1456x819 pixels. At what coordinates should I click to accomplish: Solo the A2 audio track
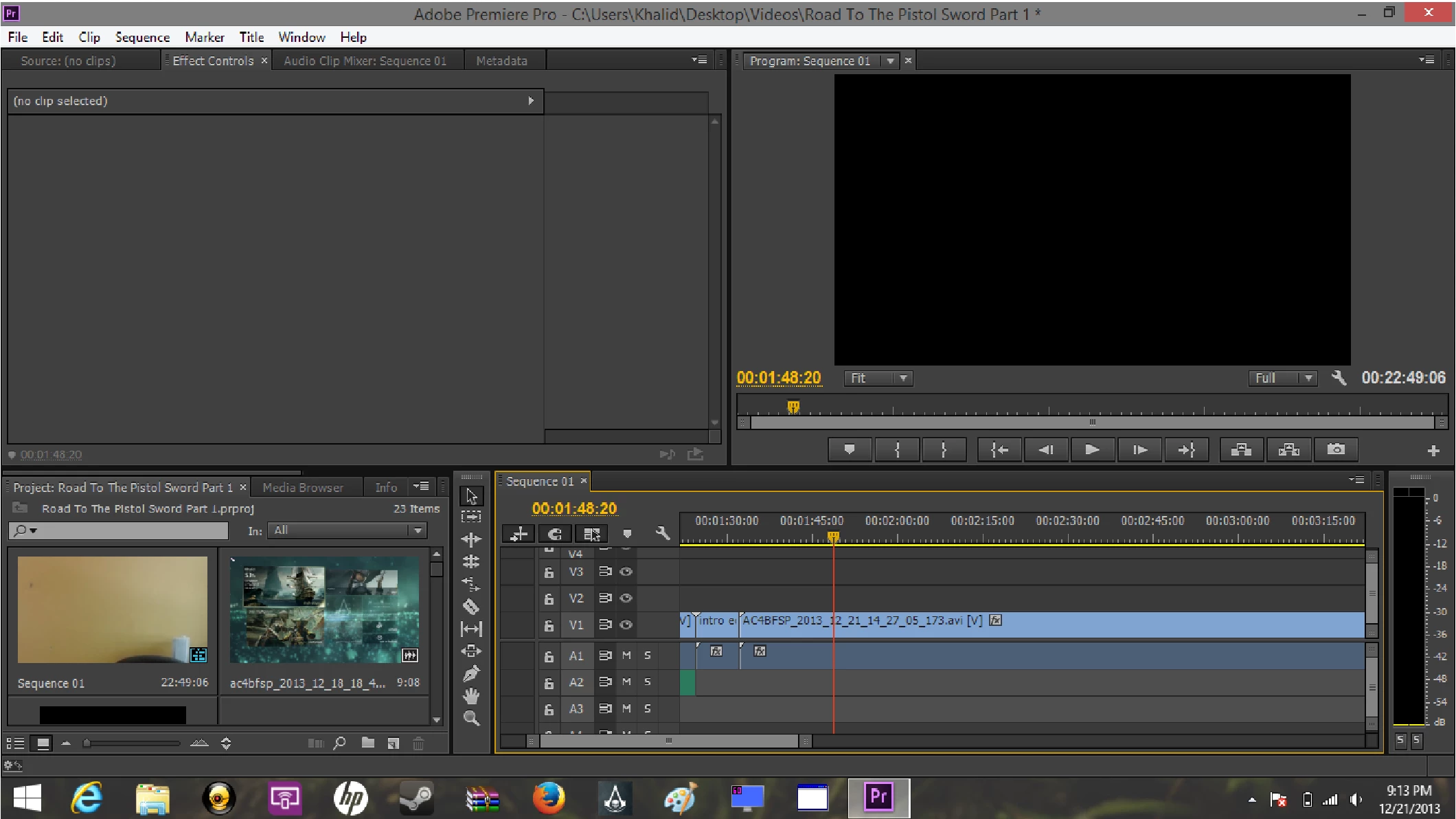pos(647,682)
